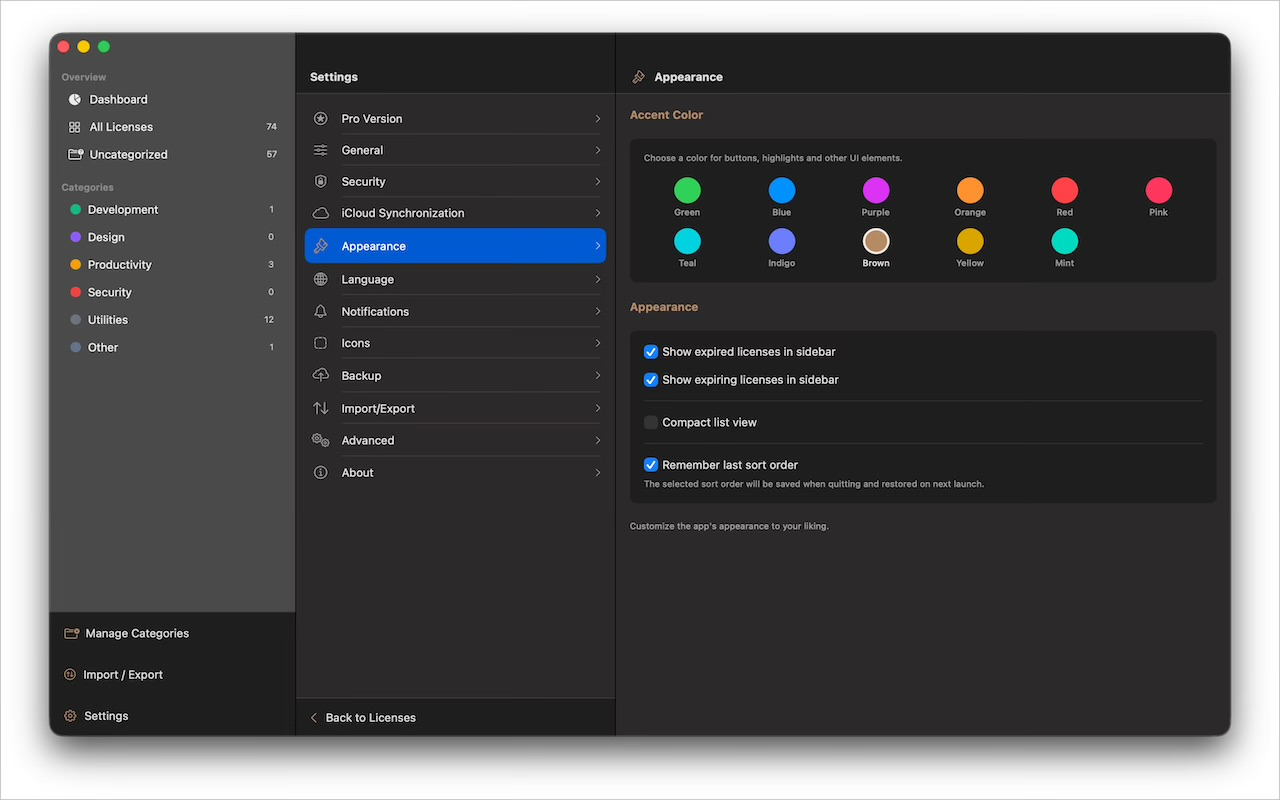Open Settings in sidebar footer

pos(97,716)
